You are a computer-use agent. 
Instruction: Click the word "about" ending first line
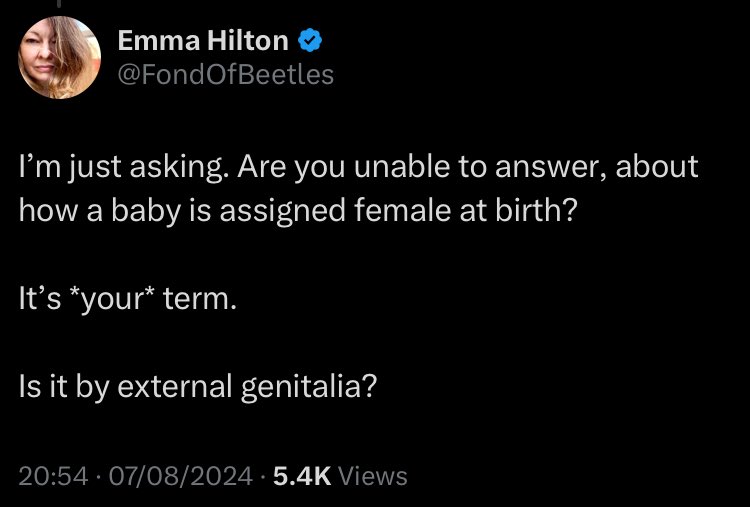tap(657, 166)
